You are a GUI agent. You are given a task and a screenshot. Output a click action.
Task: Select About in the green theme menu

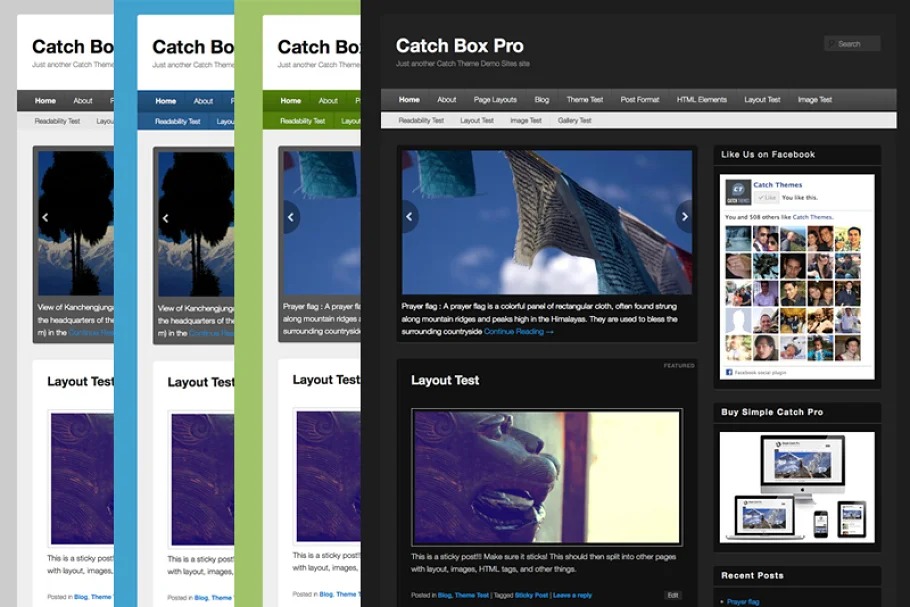[x=328, y=101]
